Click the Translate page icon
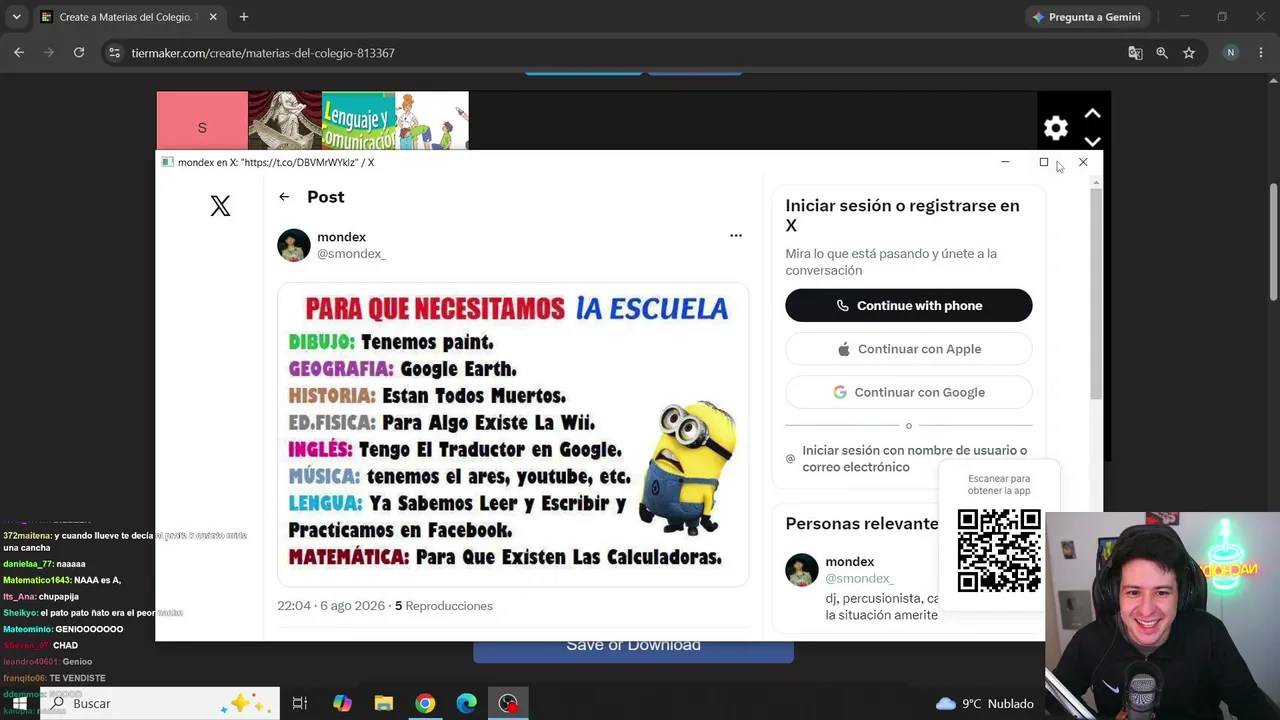The height and width of the screenshot is (720, 1280). (x=1135, y=53)
